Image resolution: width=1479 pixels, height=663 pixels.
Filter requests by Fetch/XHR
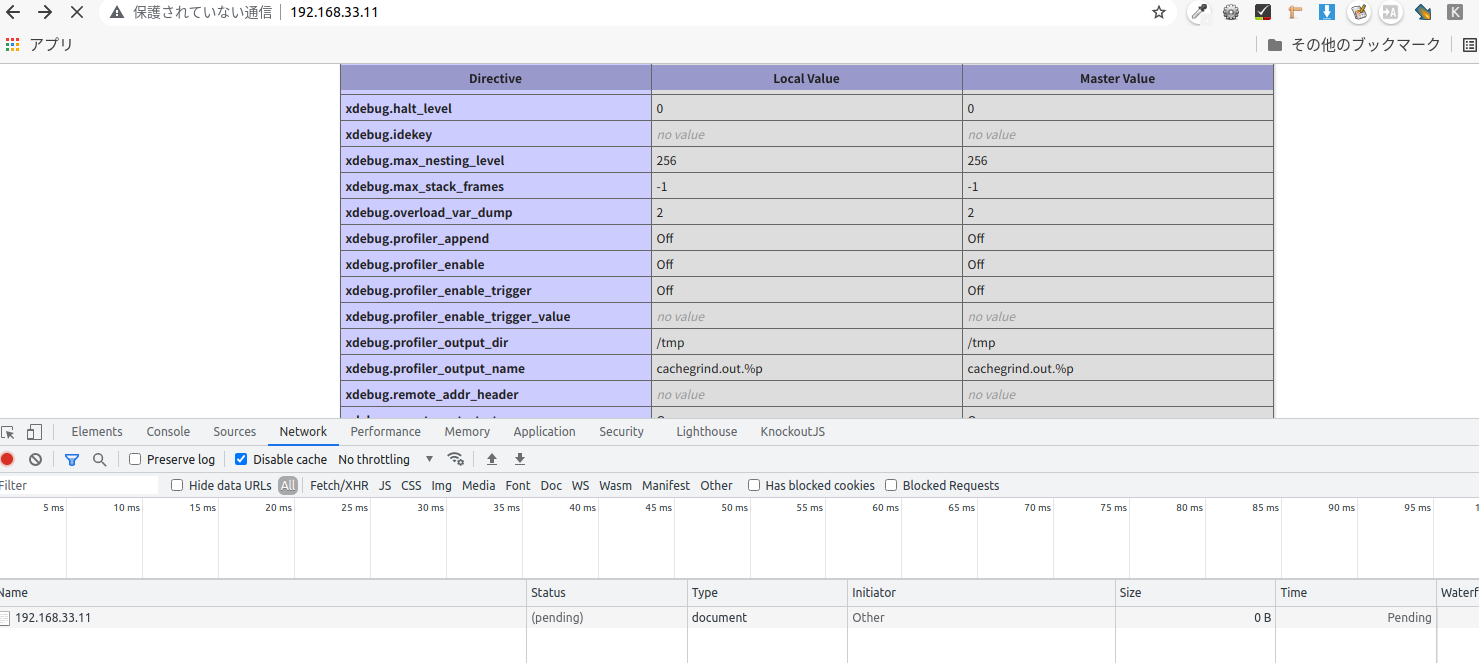pos(338,485)
